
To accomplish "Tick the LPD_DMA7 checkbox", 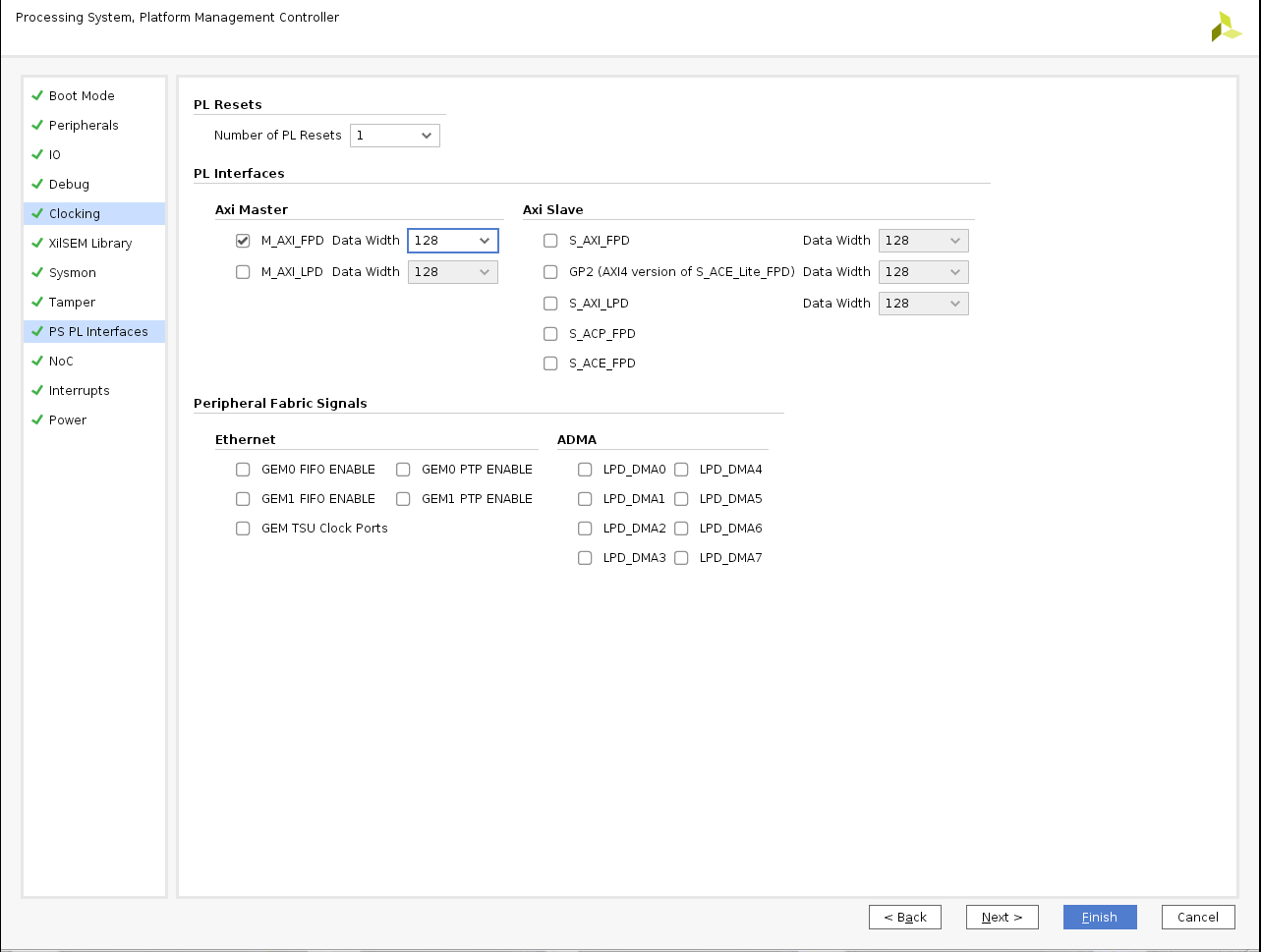I will 681,558.
